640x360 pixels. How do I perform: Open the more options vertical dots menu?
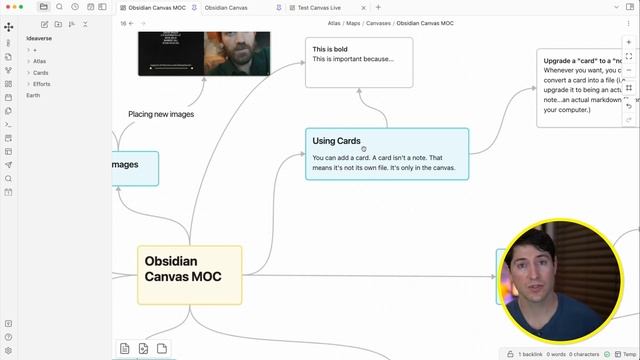point(628,23)
